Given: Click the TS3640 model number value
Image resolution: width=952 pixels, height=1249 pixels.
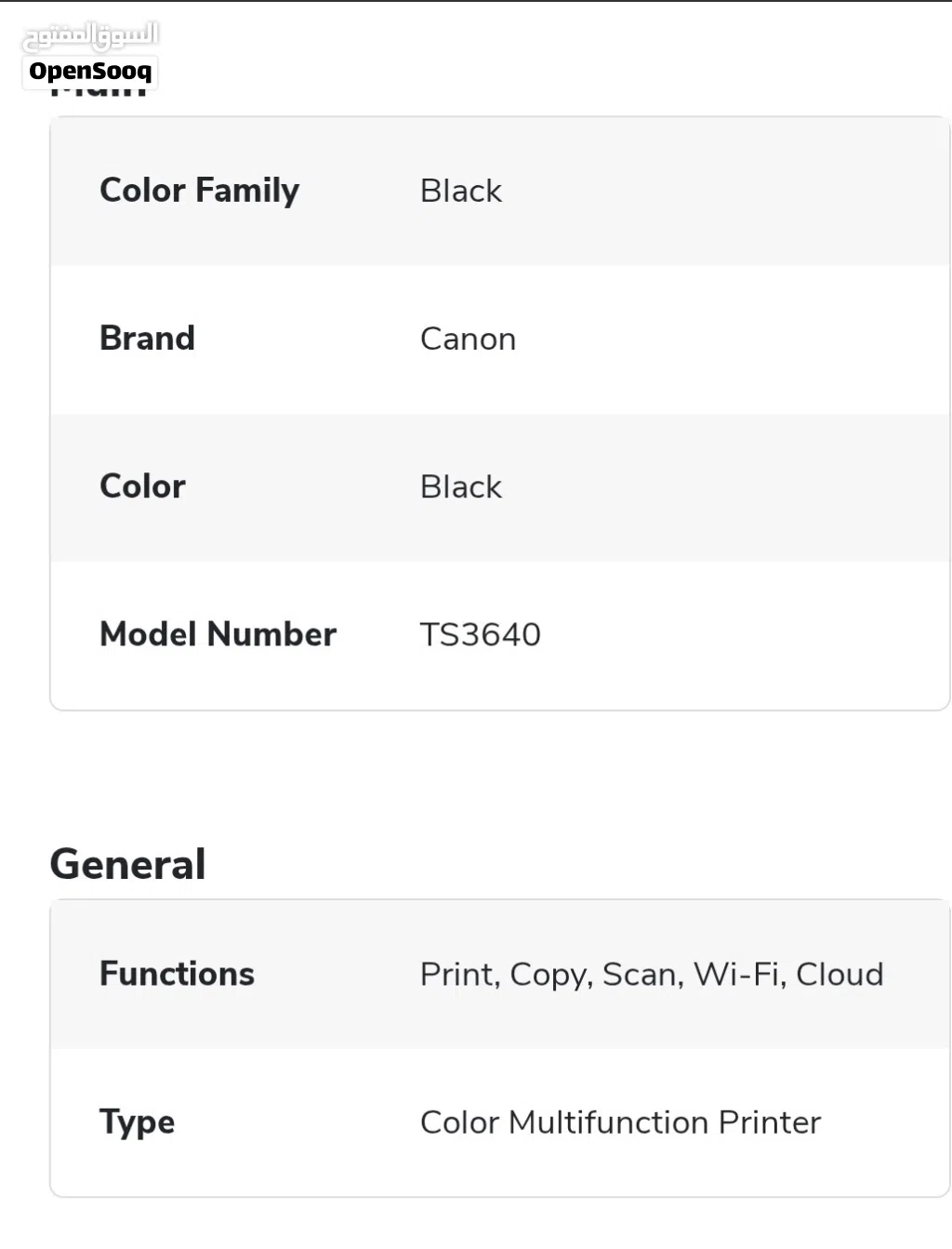Looking at the screenshot, I should point(480,635).
